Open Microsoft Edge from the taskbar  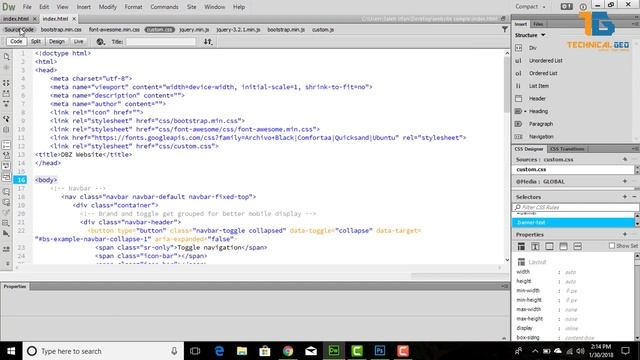tap(219, 351)
